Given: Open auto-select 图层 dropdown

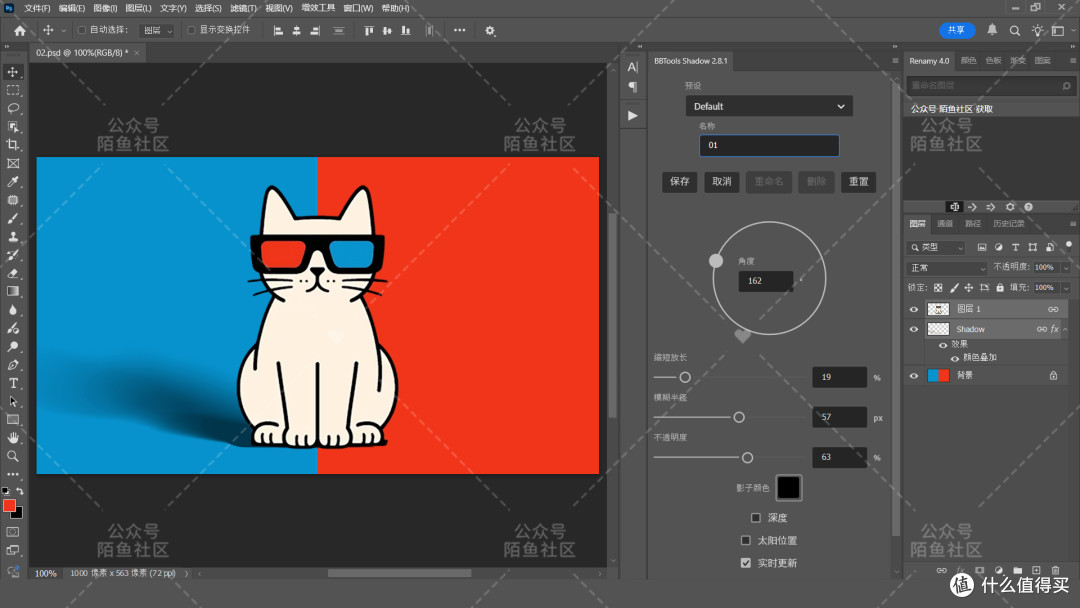Looking at the screenshot, I should (157, 30).
